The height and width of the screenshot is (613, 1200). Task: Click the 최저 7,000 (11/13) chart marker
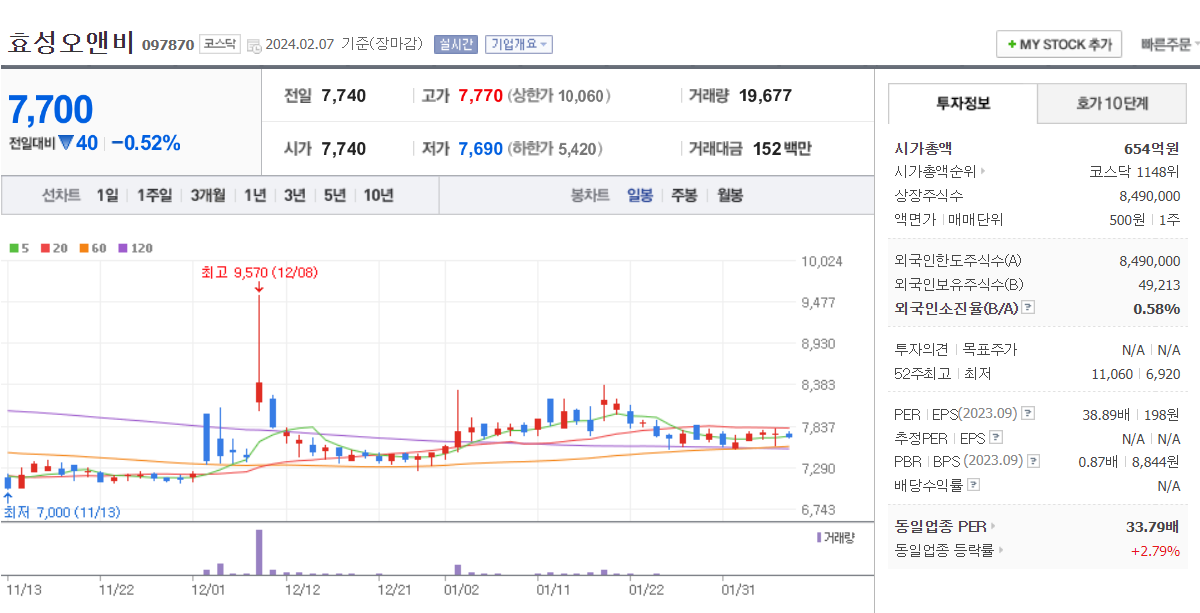62,512
